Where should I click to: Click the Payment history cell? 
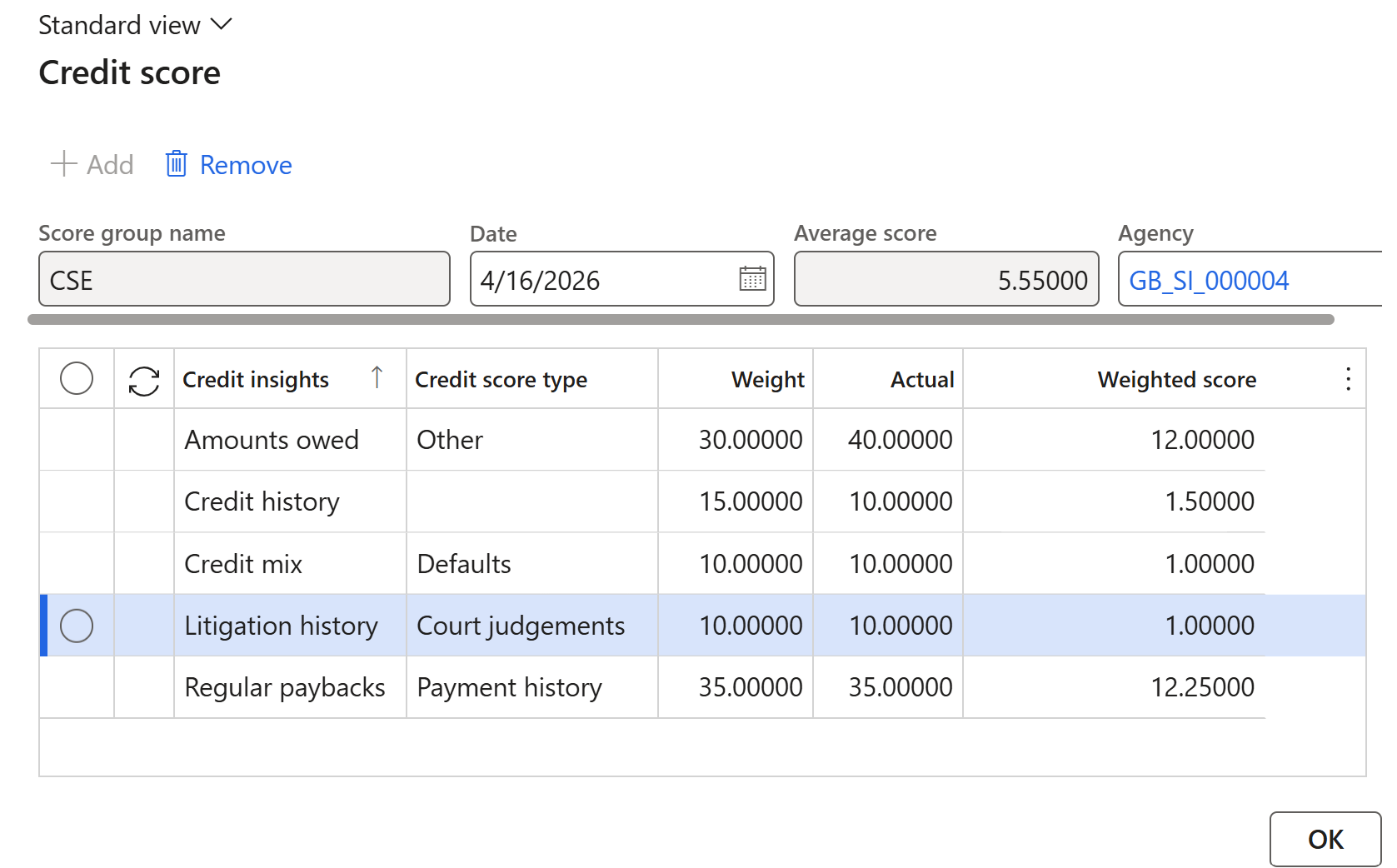click(x=509, y=688)
